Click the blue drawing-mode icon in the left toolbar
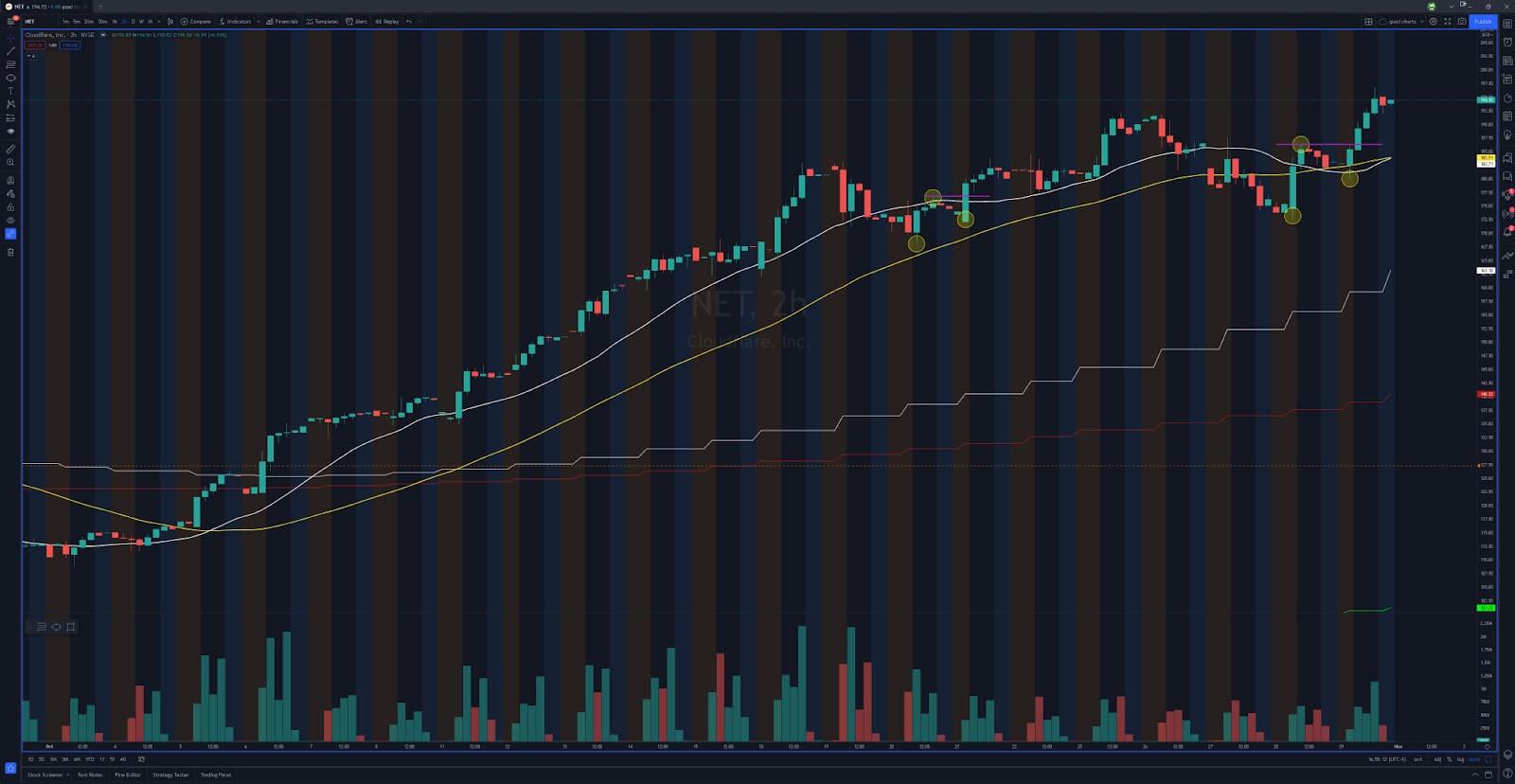The width and height of the screenshot is (1515, 784). 10,234
